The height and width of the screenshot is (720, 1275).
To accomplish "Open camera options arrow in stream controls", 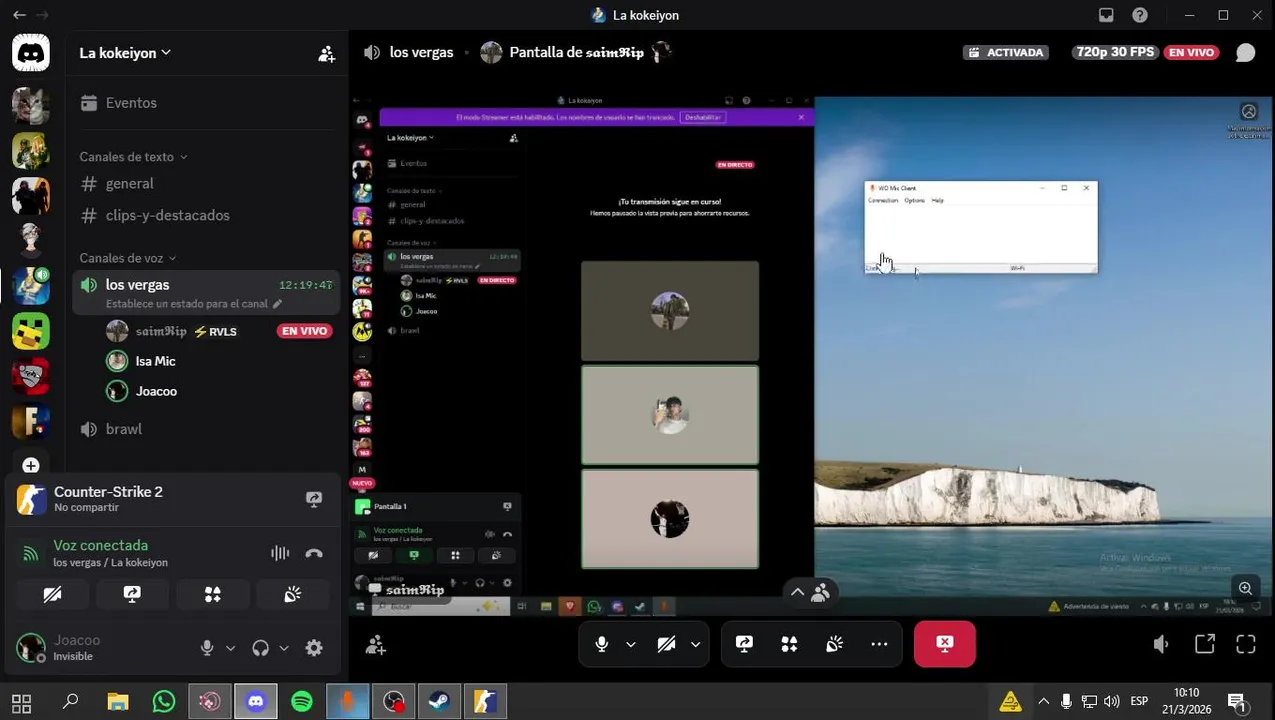I will tap(695, 644).
